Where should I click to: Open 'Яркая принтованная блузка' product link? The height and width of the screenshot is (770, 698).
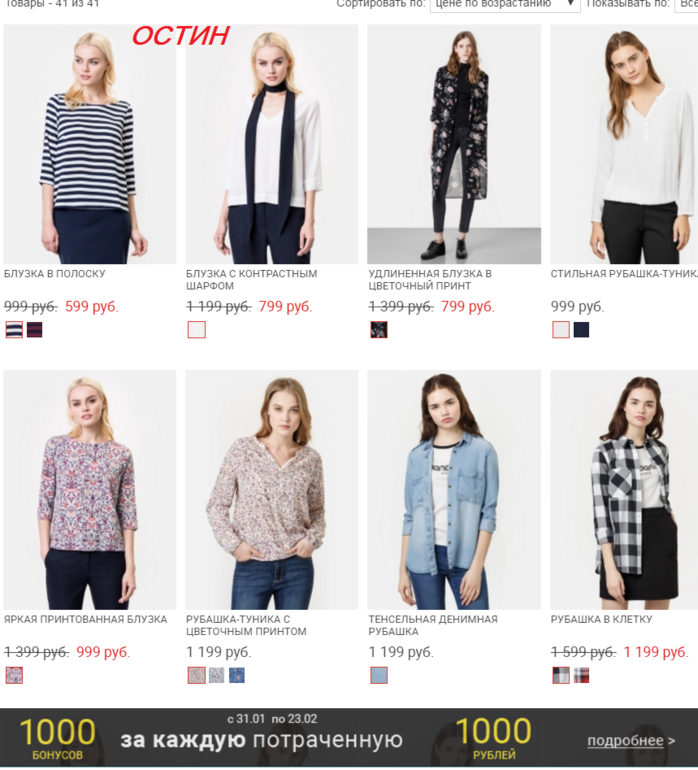click(85, 619)
